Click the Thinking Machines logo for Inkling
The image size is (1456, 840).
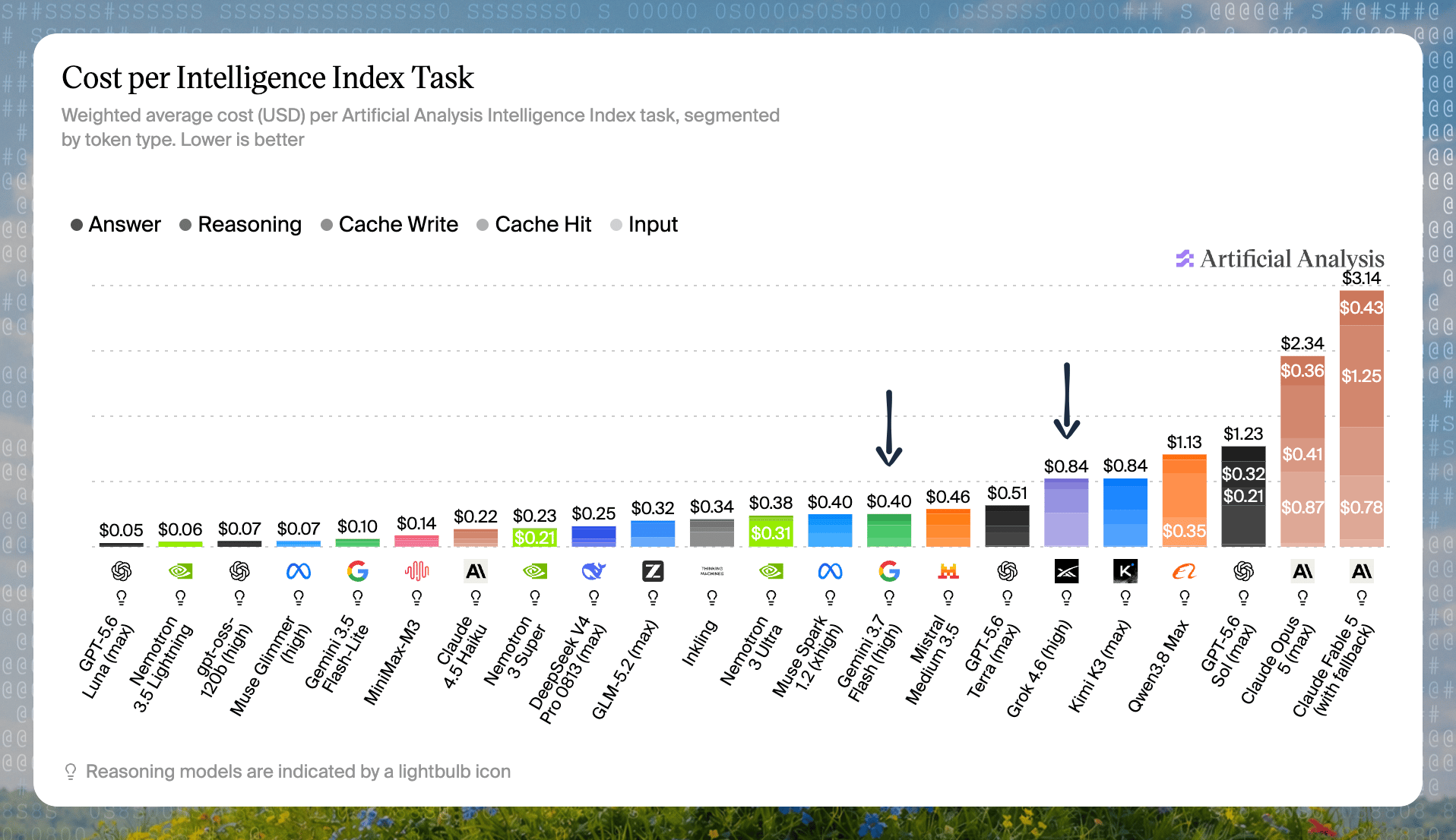712,571
